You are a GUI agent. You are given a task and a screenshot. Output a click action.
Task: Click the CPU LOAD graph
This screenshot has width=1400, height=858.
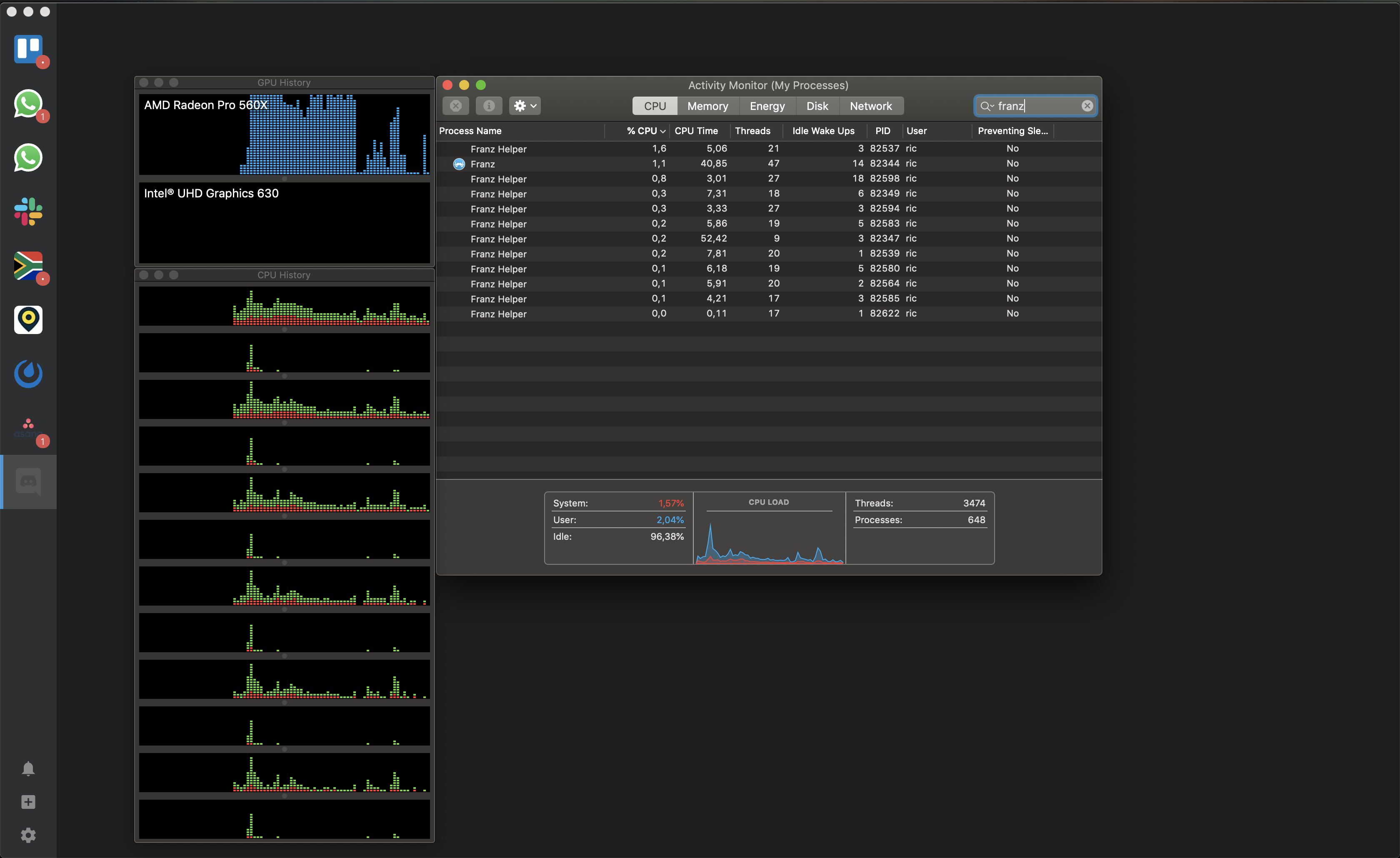[769, 538]
